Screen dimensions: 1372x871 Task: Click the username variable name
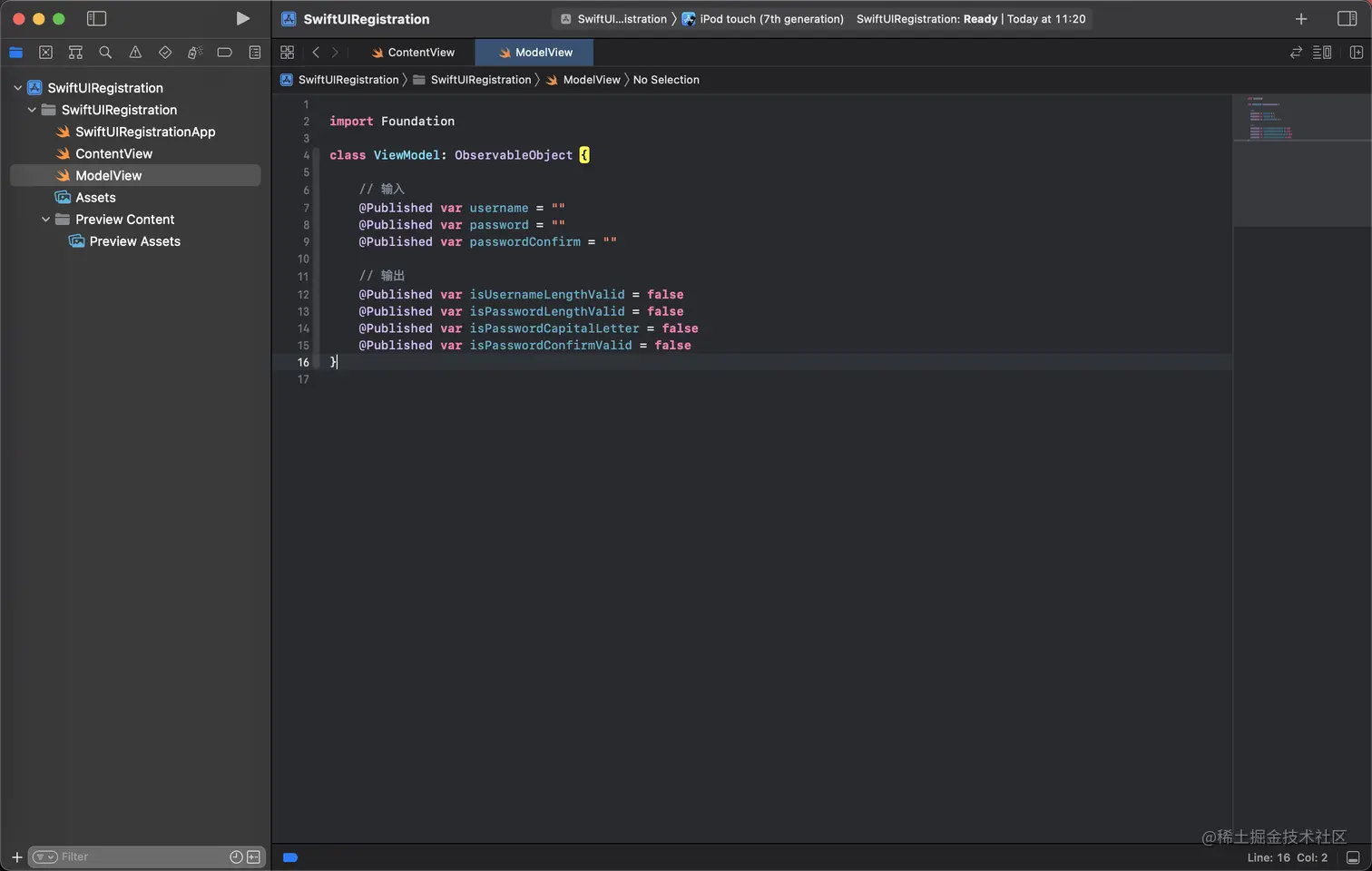(x=499, y=208)
